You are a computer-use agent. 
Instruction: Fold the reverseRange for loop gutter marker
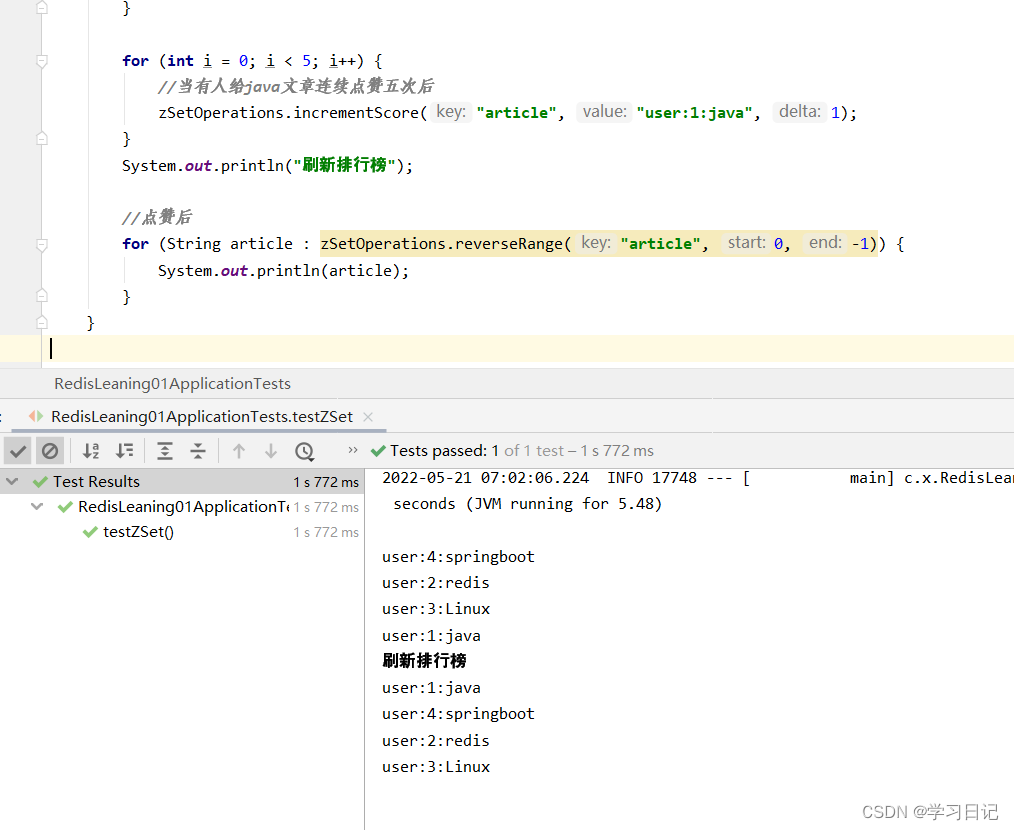[x=42, y=245]
